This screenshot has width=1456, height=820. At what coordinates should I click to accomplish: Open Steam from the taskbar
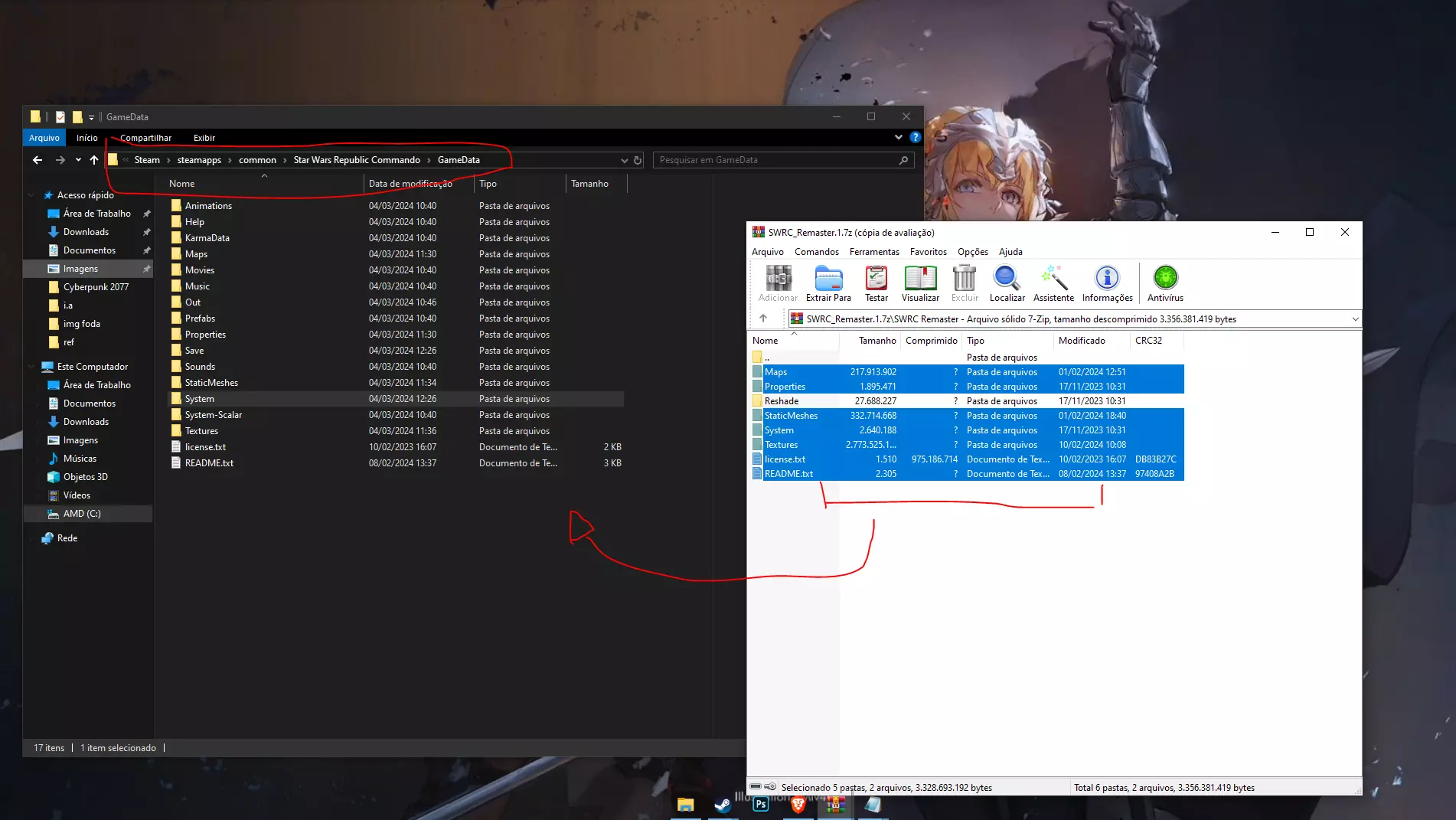point(722,805)
